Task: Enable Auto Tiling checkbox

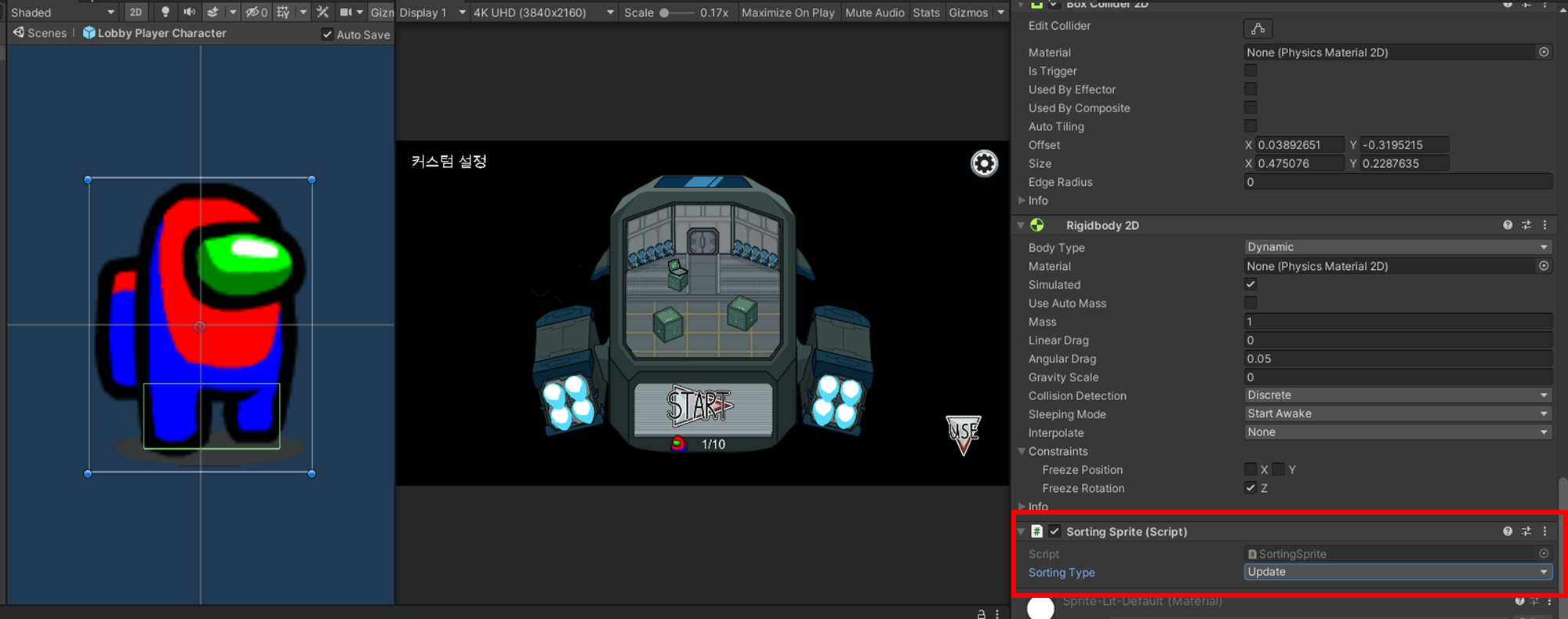Action: (1250, 126)
